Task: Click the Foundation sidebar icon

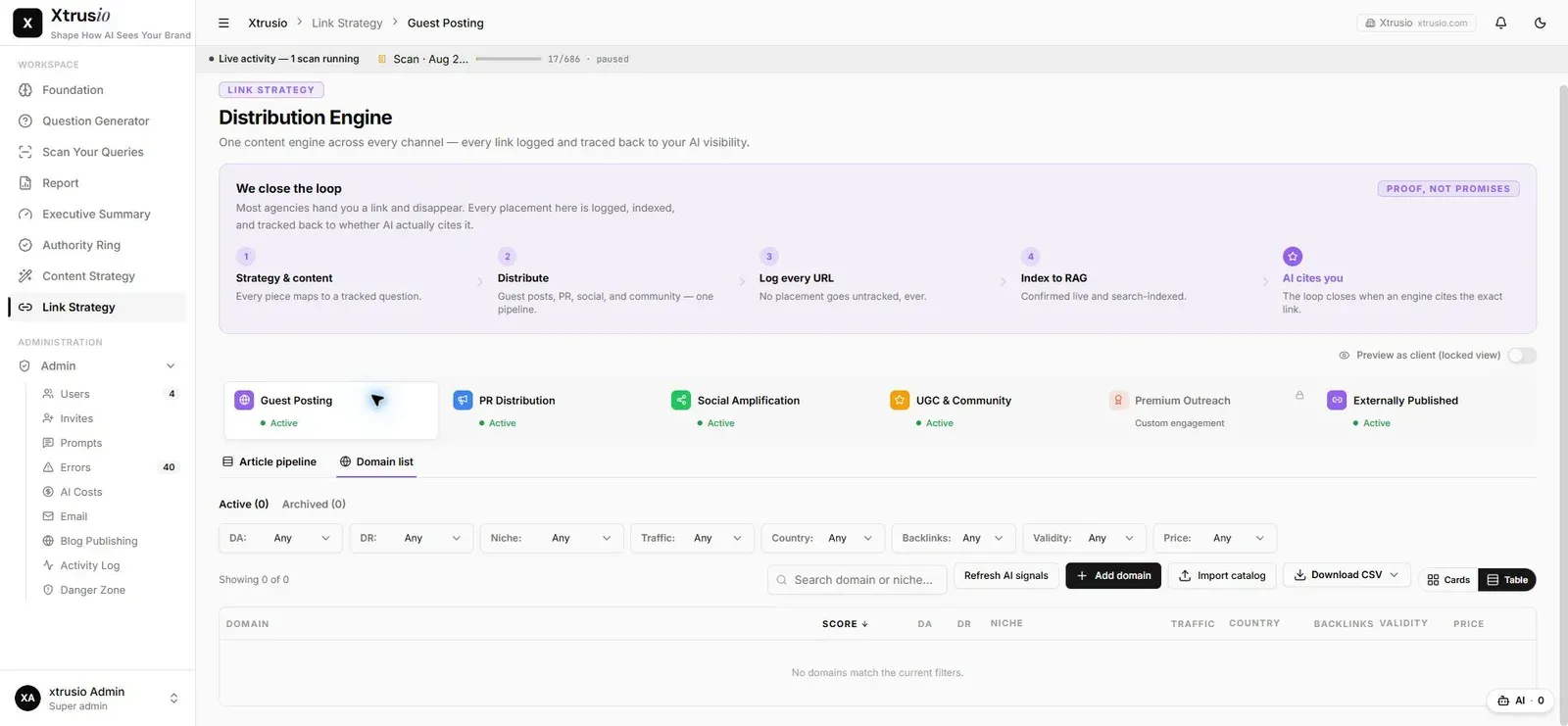Action: point(25,90)
